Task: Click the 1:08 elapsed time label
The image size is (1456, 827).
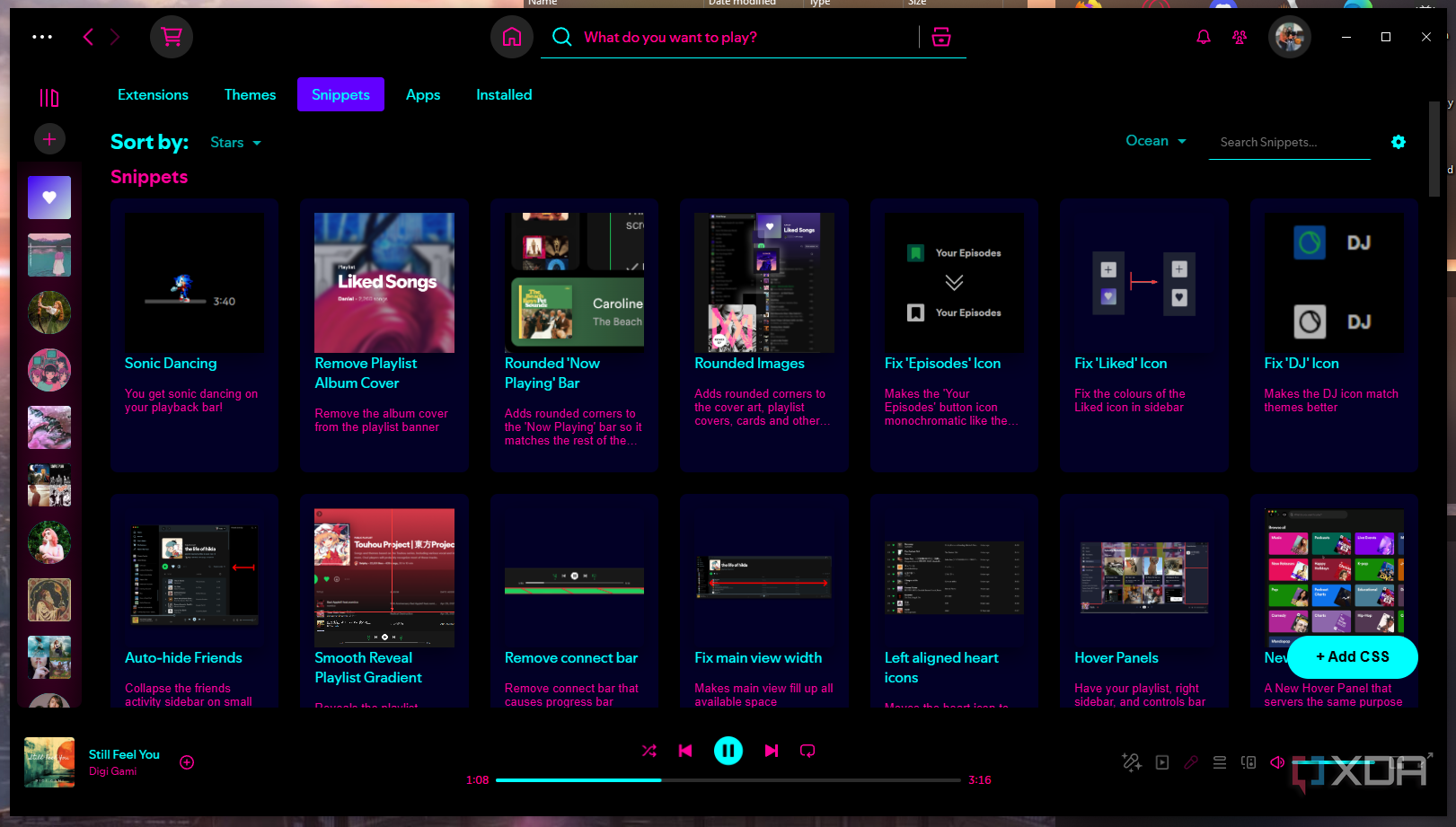Action: (x=478, y=780)
